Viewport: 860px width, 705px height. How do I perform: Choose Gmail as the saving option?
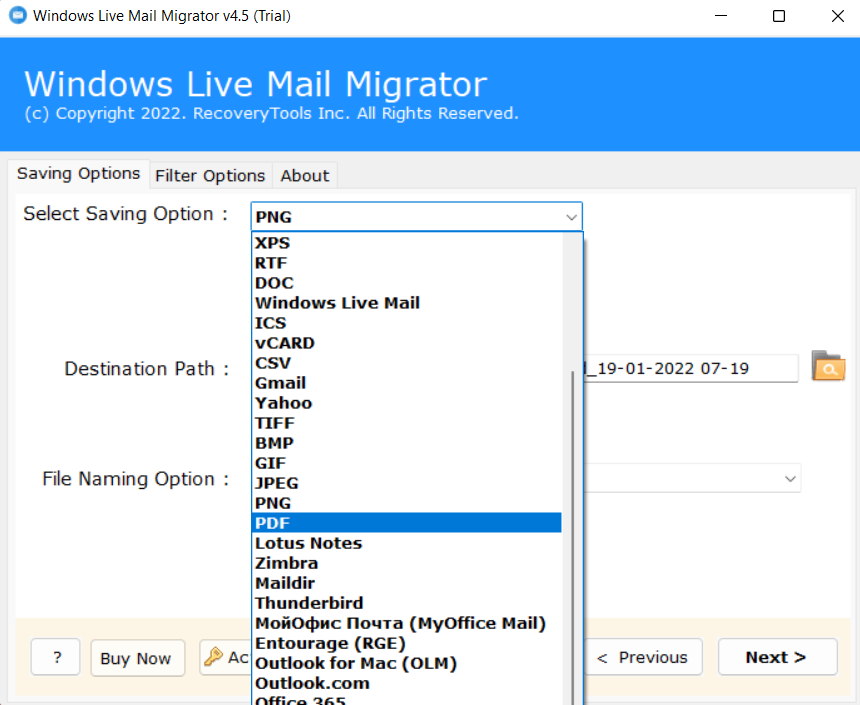[407, 383]
